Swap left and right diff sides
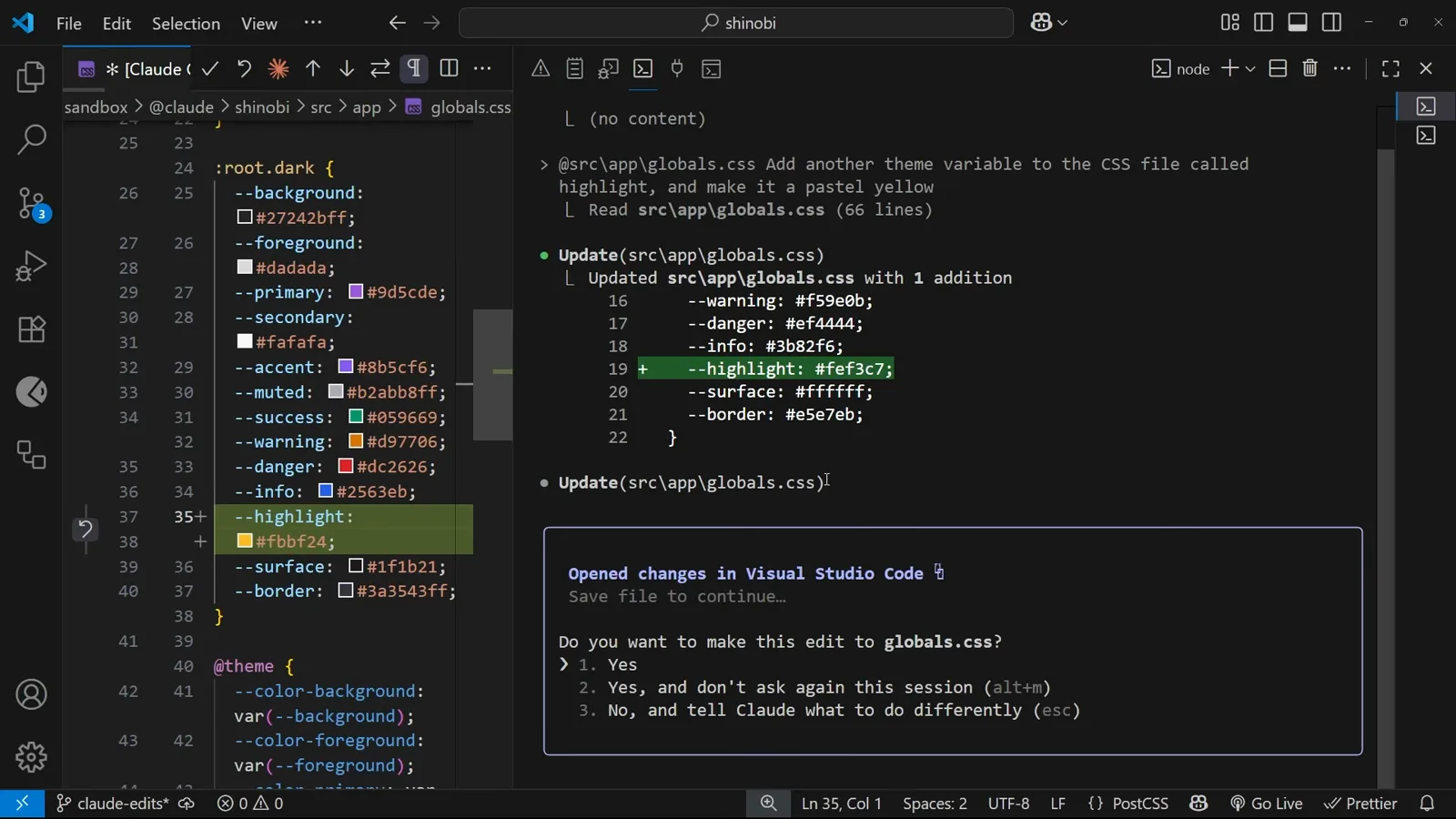Viewport: 1456px width, 819px height. [380, 68]
